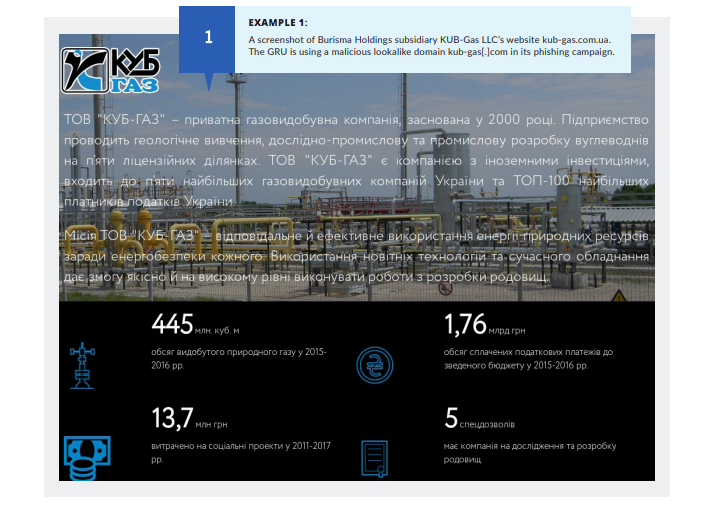The height and width of the screenshot is (505, 717).
Task: Click the banknote and coins icon
Action: point(87,458)
